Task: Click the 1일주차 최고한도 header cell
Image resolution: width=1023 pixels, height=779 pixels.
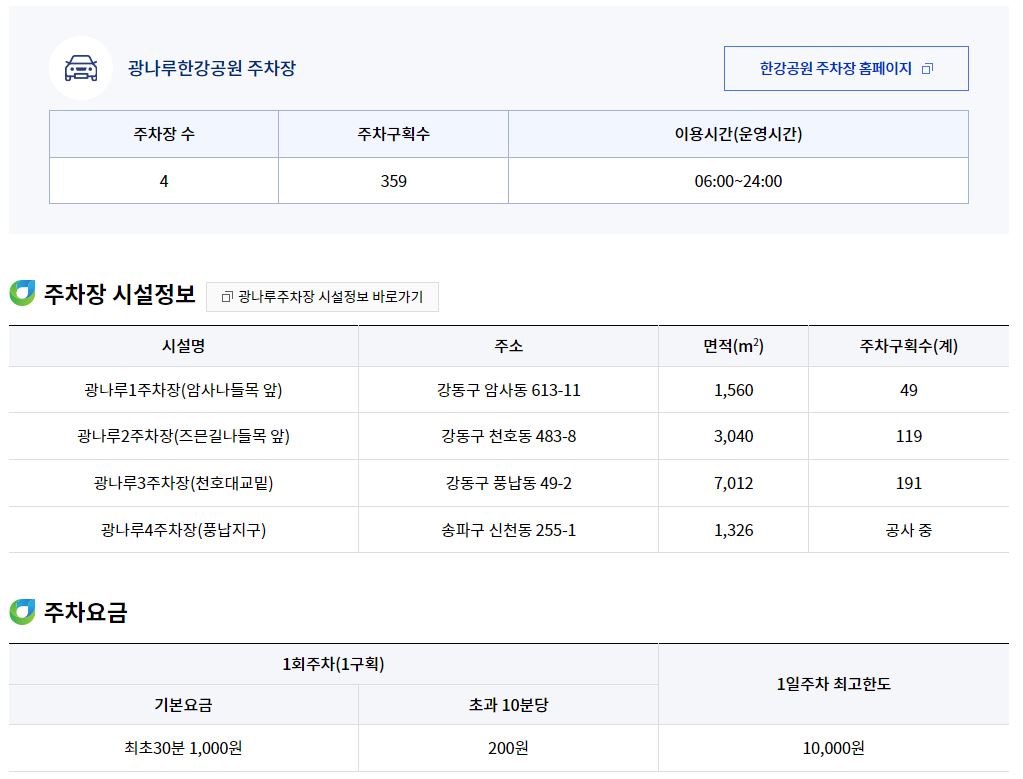Action: [x=833, y=684]
